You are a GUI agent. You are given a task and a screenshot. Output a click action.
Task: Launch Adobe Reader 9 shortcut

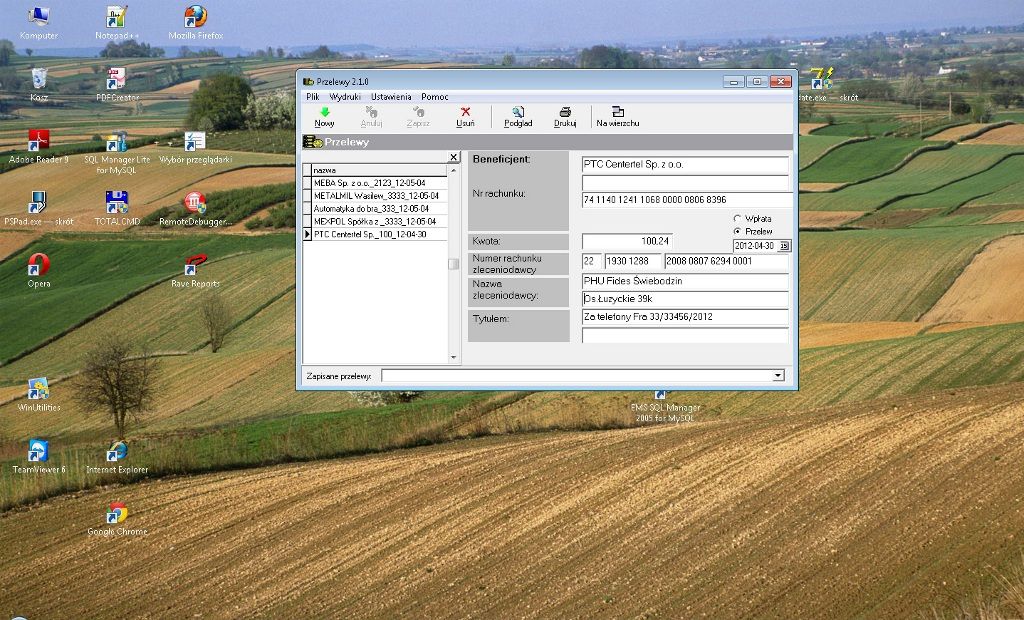click(39, 147)
